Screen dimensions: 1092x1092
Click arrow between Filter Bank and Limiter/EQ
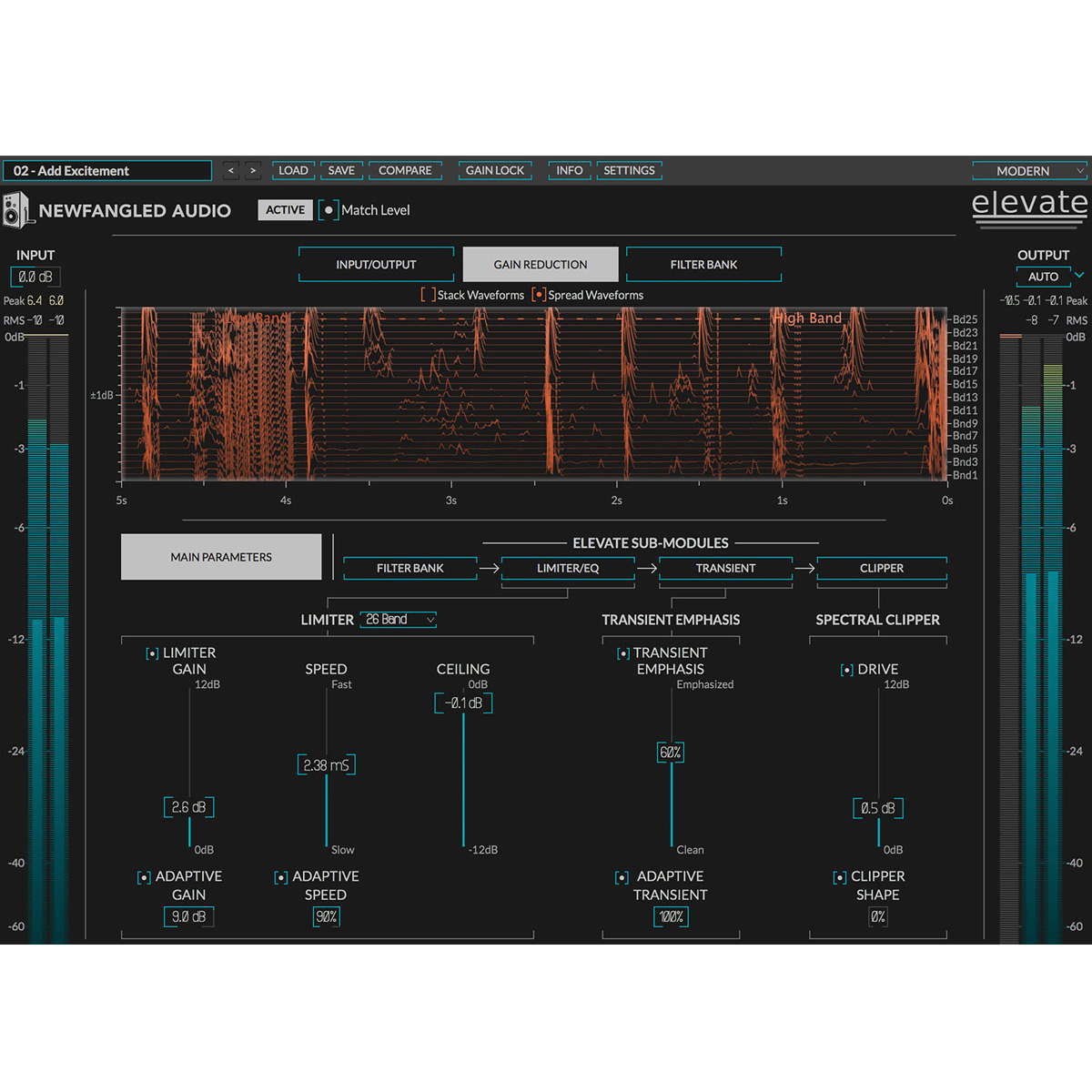tap(490, 568)
